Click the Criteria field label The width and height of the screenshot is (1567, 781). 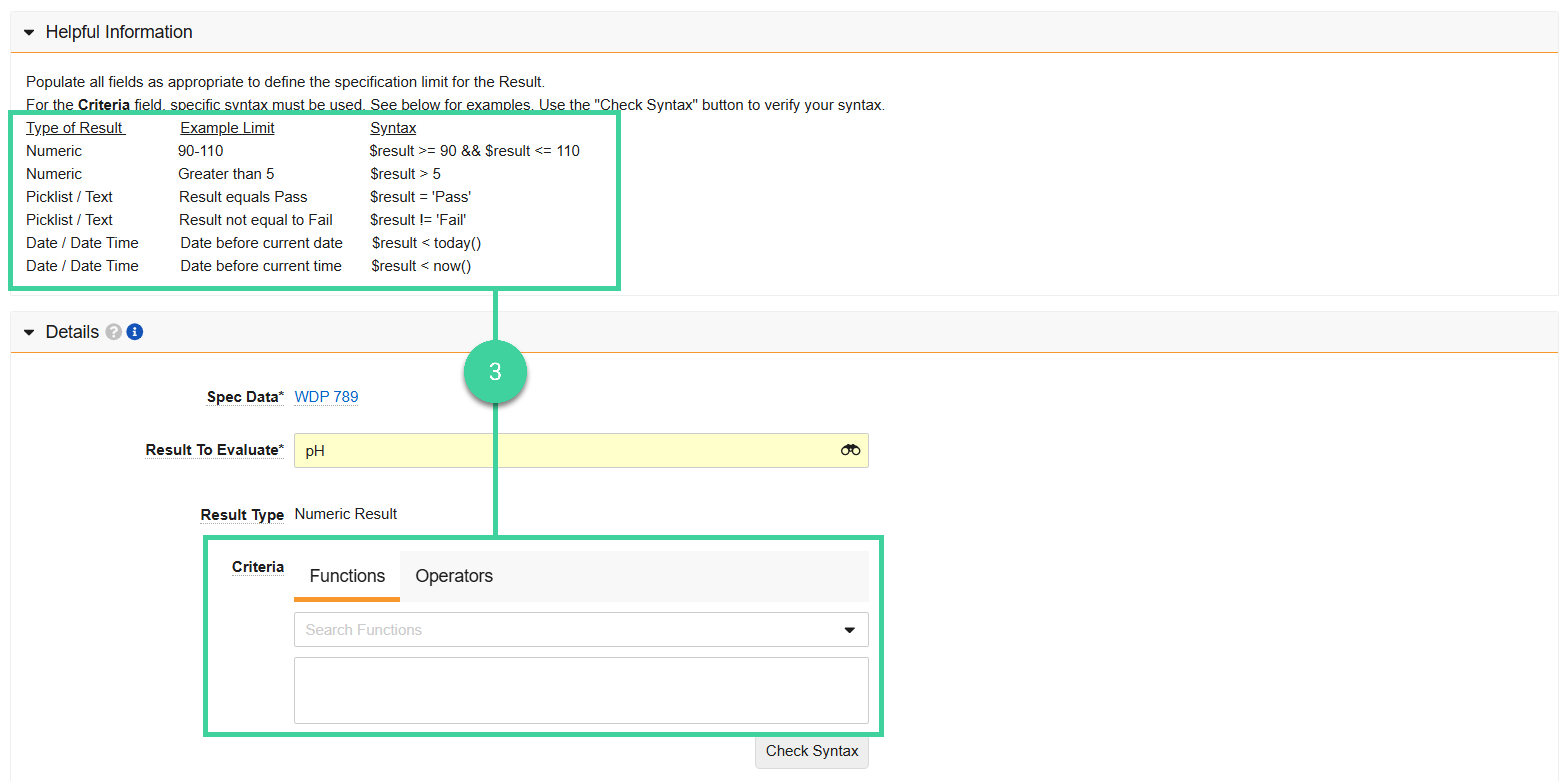tap(257, 566)
